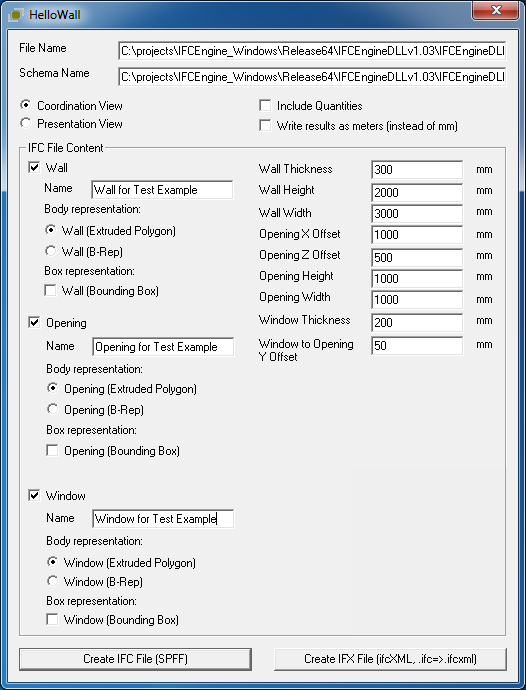Click the Opening X Offset field
This screenshot has width=526, height=690.
click(x=417, y=235)
